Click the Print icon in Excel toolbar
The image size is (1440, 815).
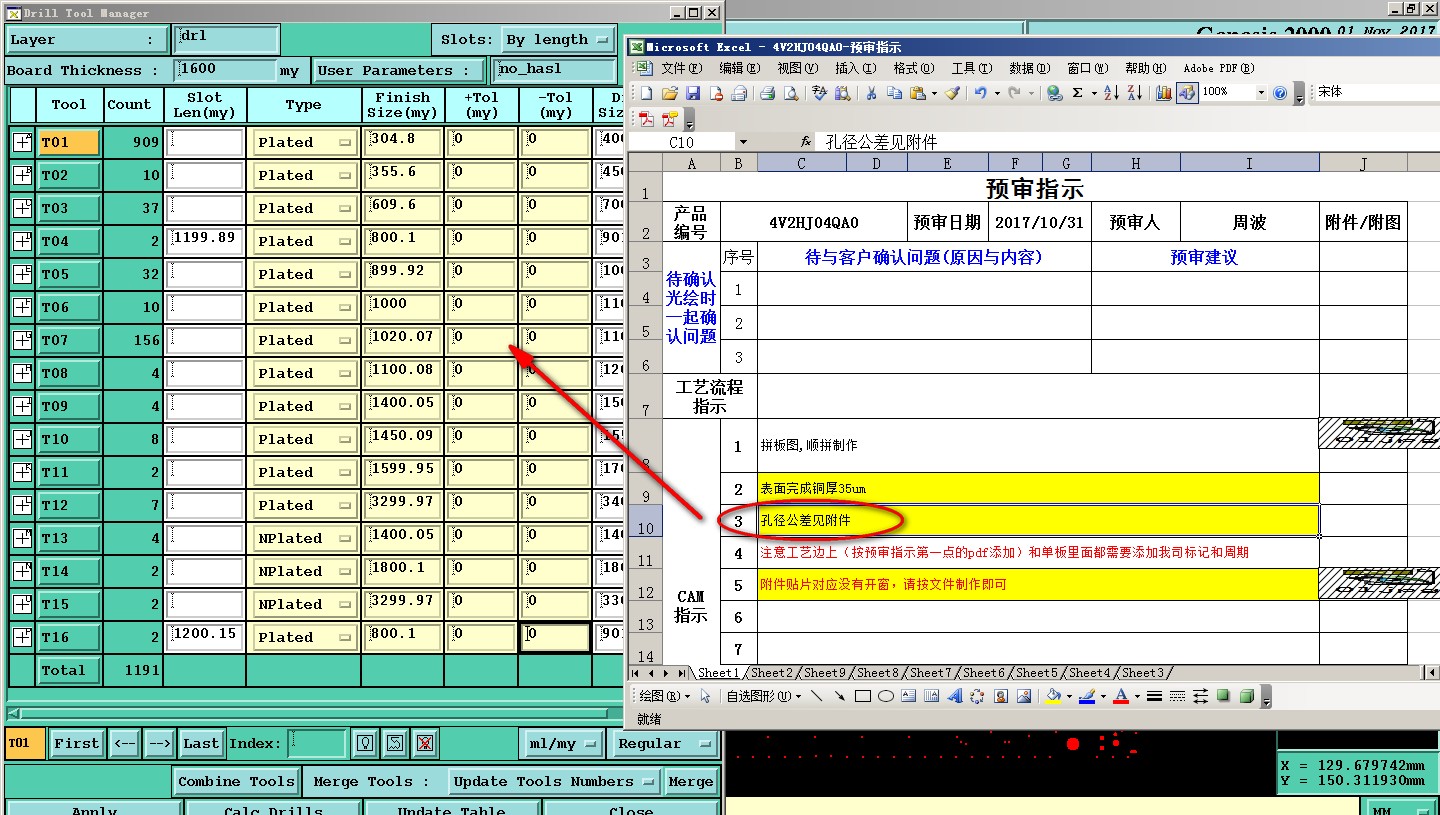point(767,93)
